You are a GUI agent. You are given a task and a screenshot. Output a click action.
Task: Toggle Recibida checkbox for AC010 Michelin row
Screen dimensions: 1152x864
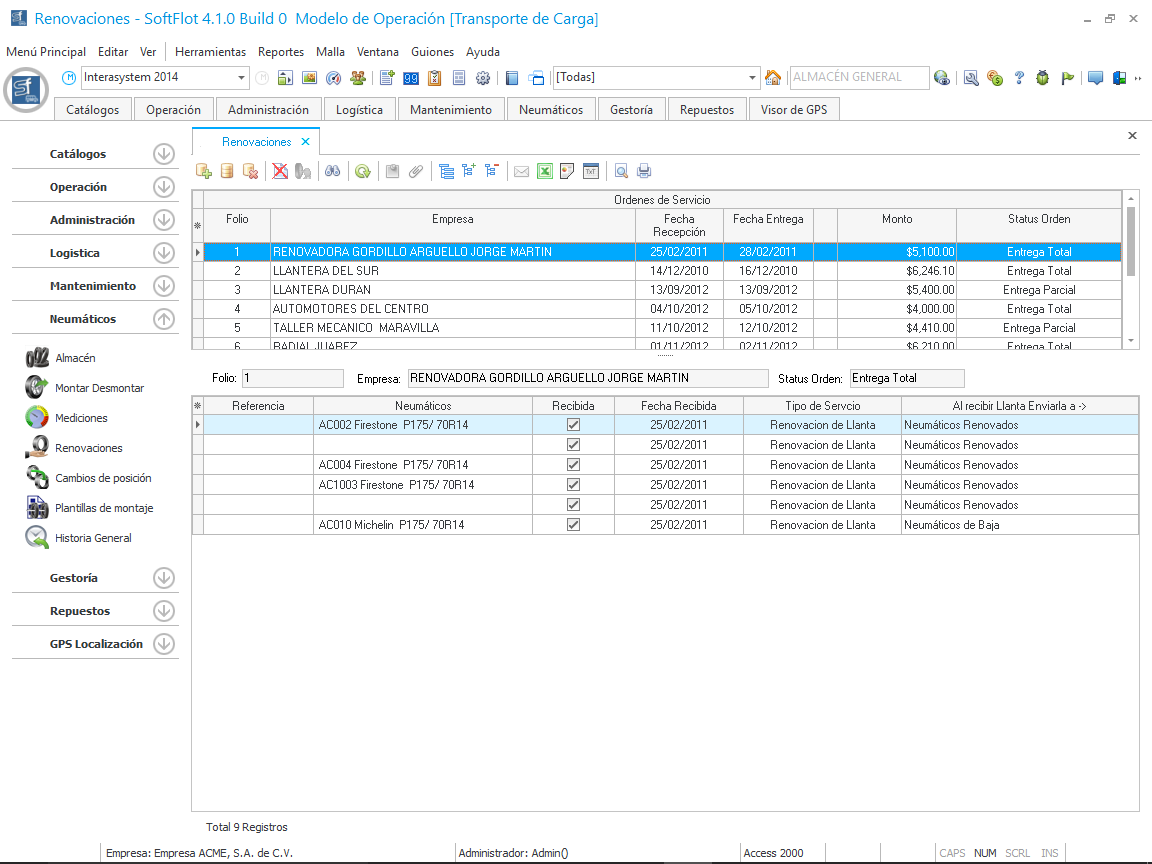pos(573,525)
